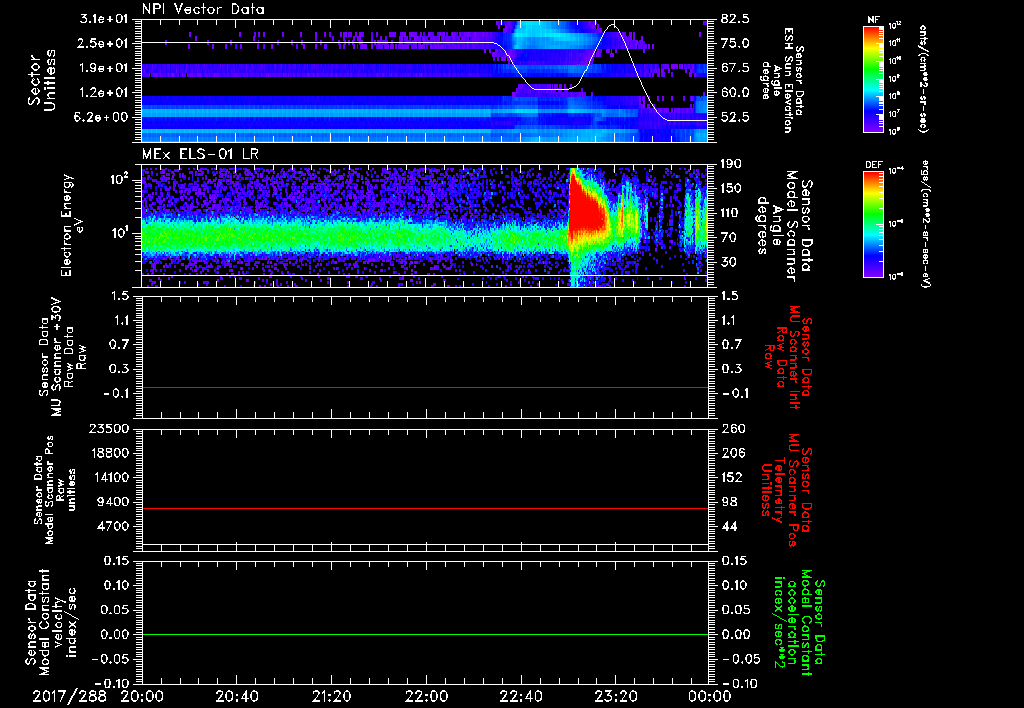Click the 2017/288 date label
Image resolution: width=1024 pixels, height=708 pixels.
(x=69, y=696)
